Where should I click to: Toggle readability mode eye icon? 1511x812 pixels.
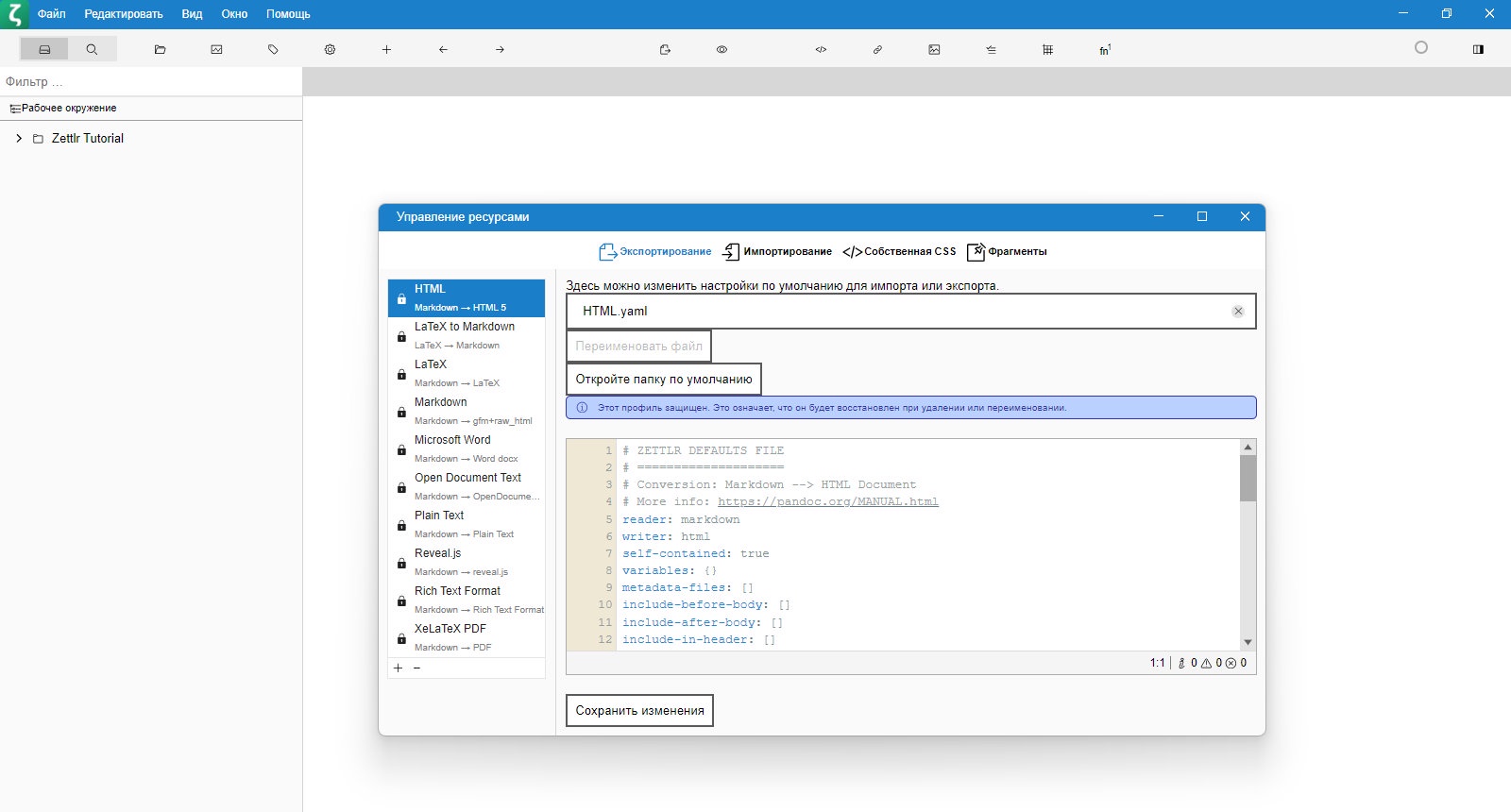tap(722, 49)
